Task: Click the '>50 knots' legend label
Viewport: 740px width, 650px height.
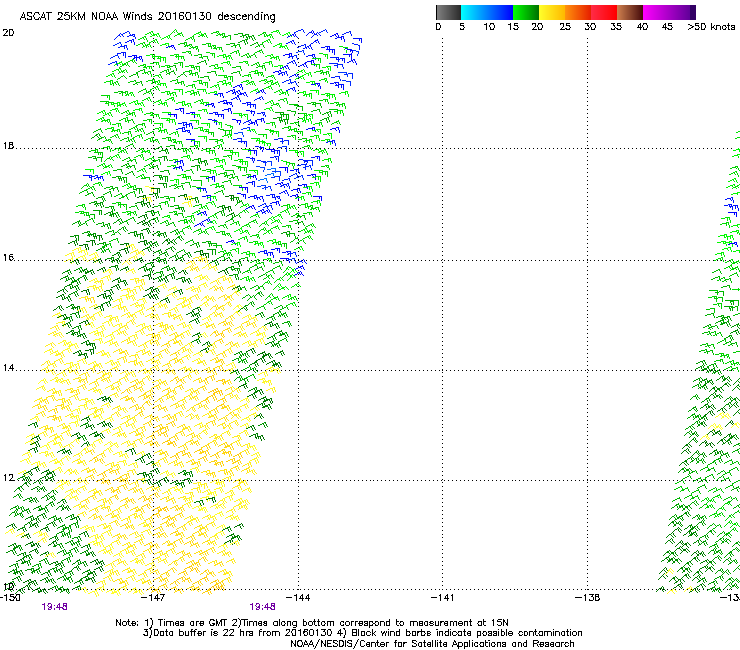Action: [711, 27]
